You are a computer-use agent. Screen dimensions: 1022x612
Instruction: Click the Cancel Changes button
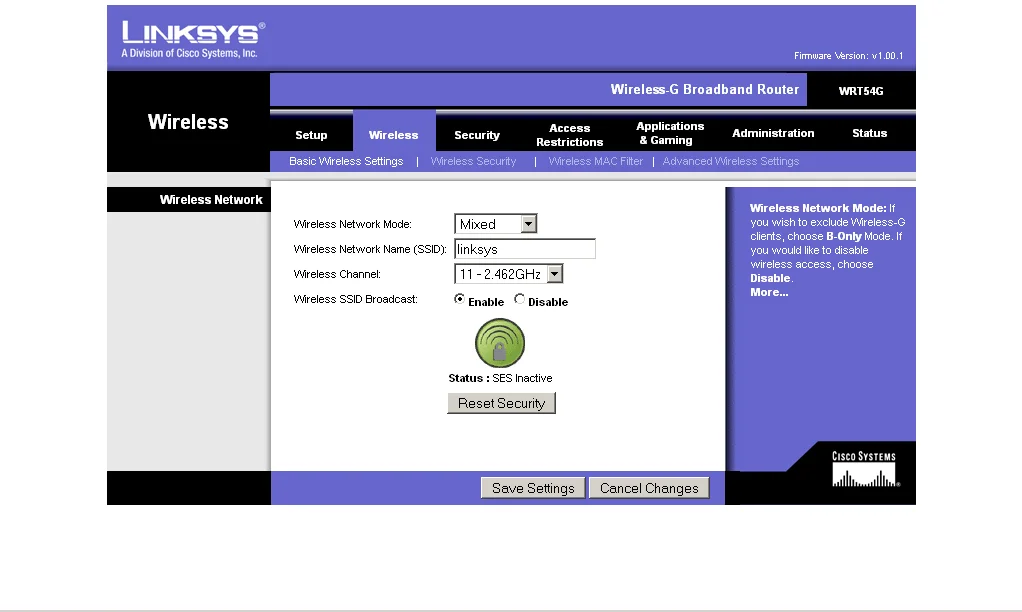click(649, 488)
